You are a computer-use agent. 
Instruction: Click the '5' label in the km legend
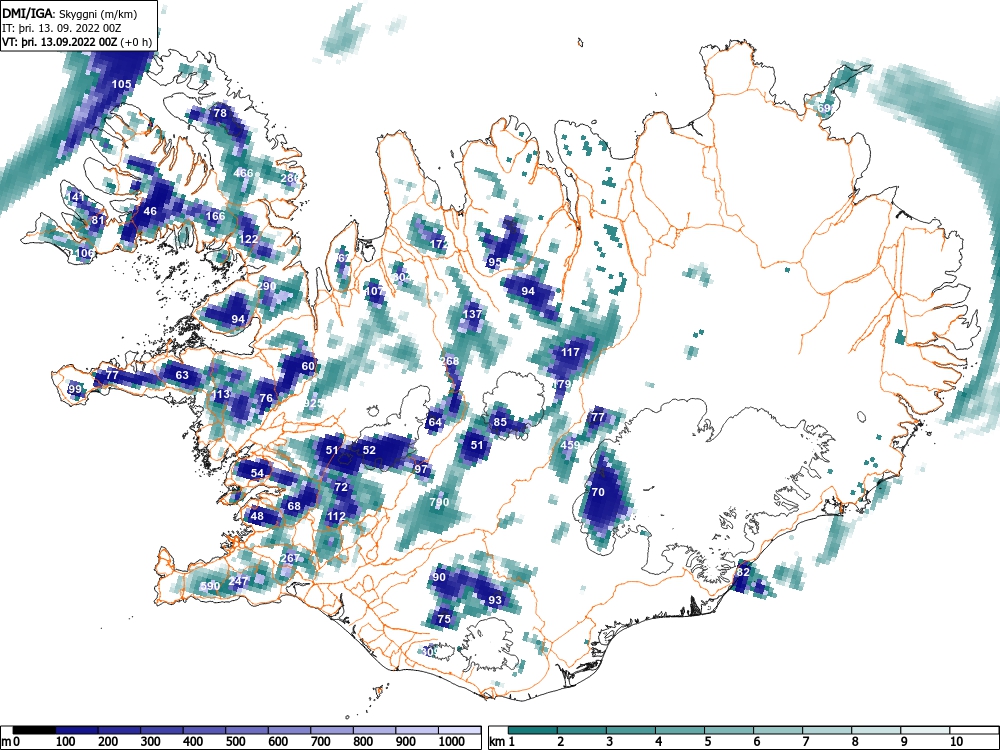[707, 742]
